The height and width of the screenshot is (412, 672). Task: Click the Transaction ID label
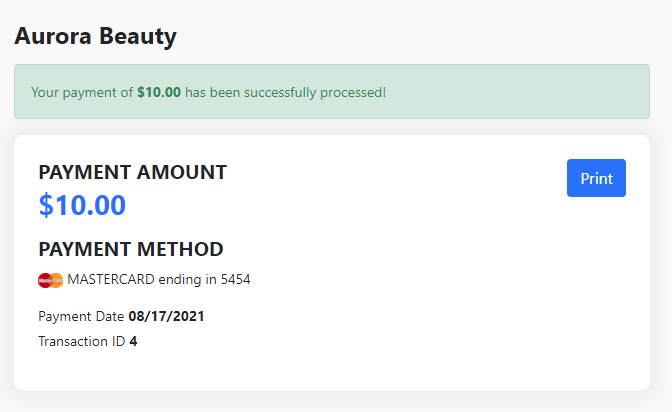(81, 341)
